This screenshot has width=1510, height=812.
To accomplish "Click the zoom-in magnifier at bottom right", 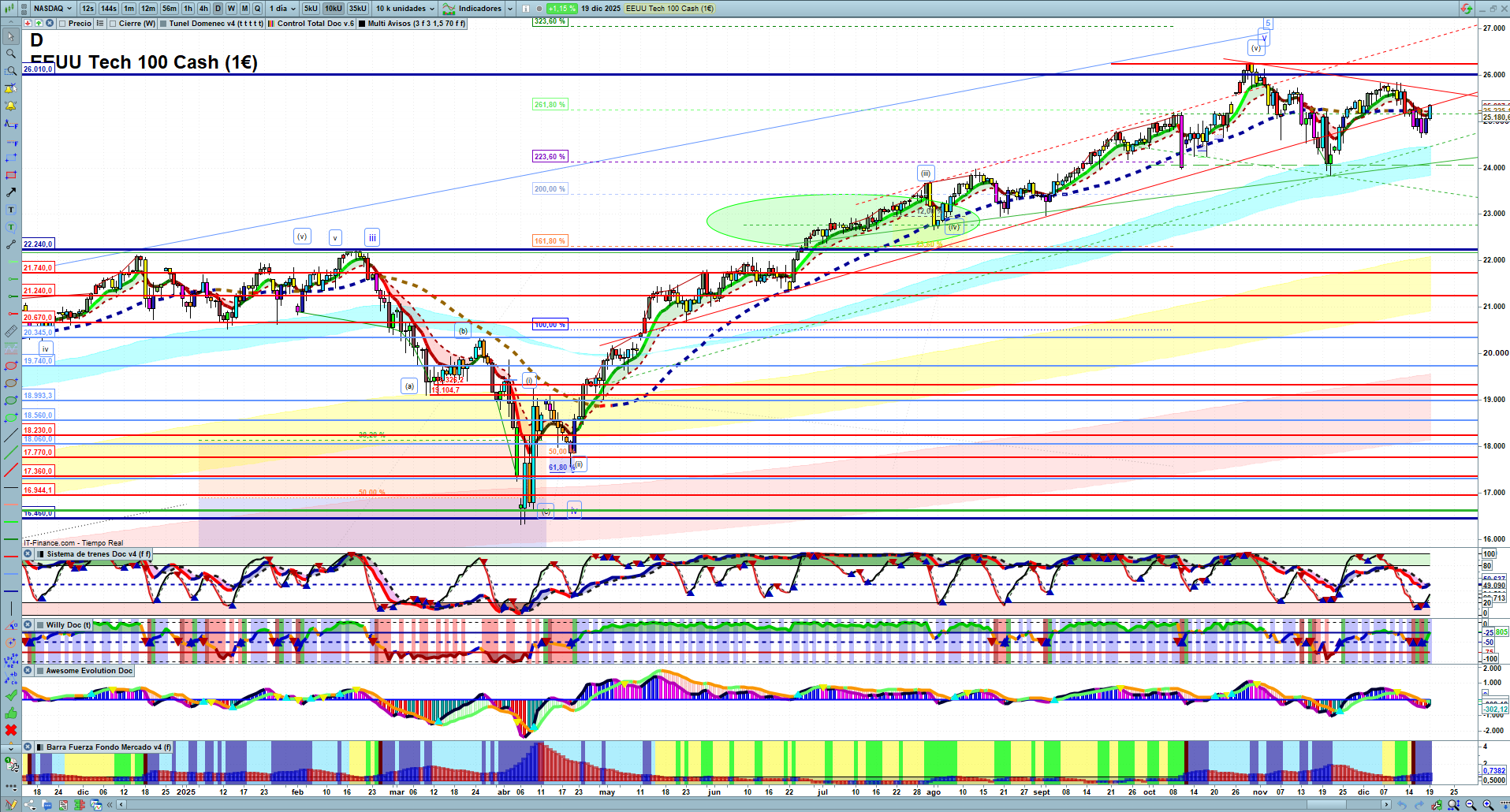I will pyautogui.click(x=1488, y=805).
